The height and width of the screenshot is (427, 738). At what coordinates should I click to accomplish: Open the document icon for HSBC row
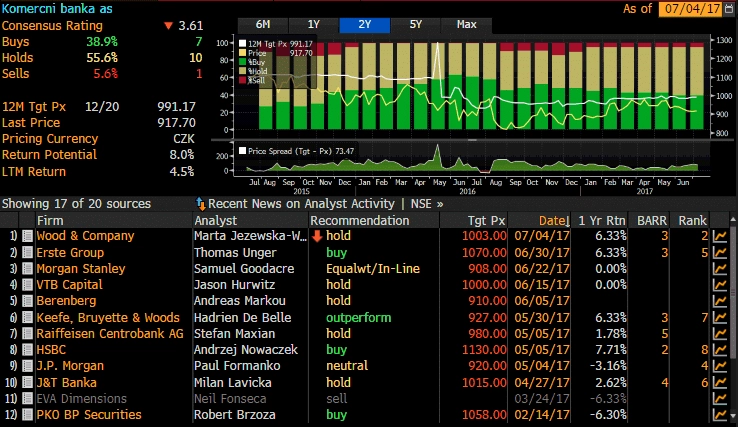27,349
